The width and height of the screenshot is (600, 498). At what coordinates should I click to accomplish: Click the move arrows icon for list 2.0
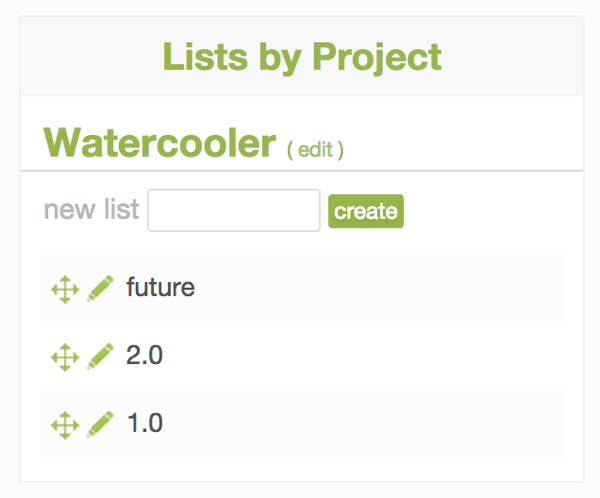[x=64, y=356]
